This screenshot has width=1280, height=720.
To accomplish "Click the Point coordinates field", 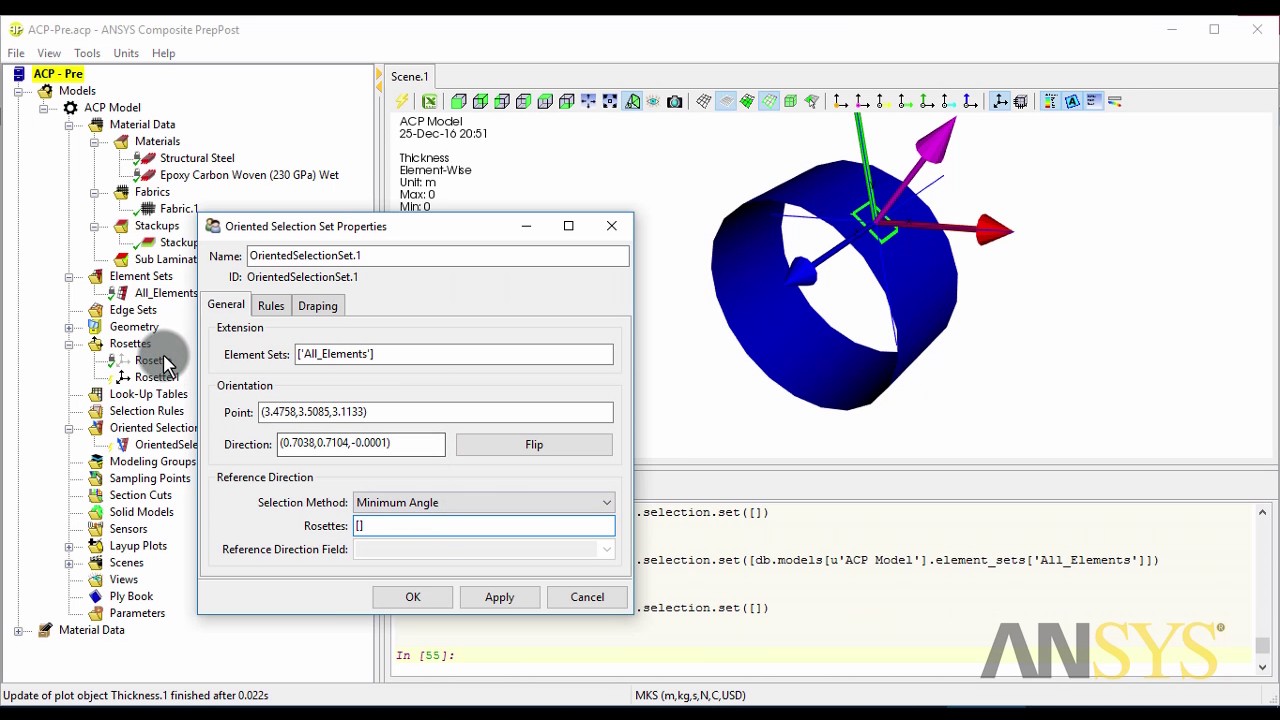I will (436, 412).
